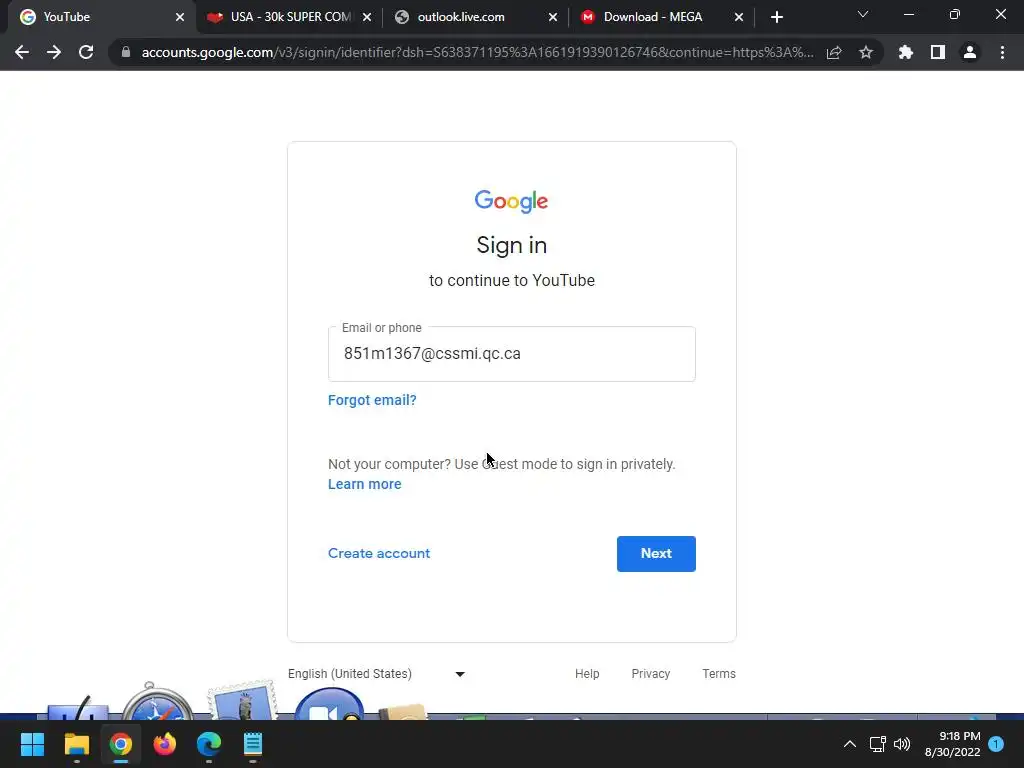Open the Extensions puzzle icon
This screenshot has width=1024, height=768.
tap(905, 52)
